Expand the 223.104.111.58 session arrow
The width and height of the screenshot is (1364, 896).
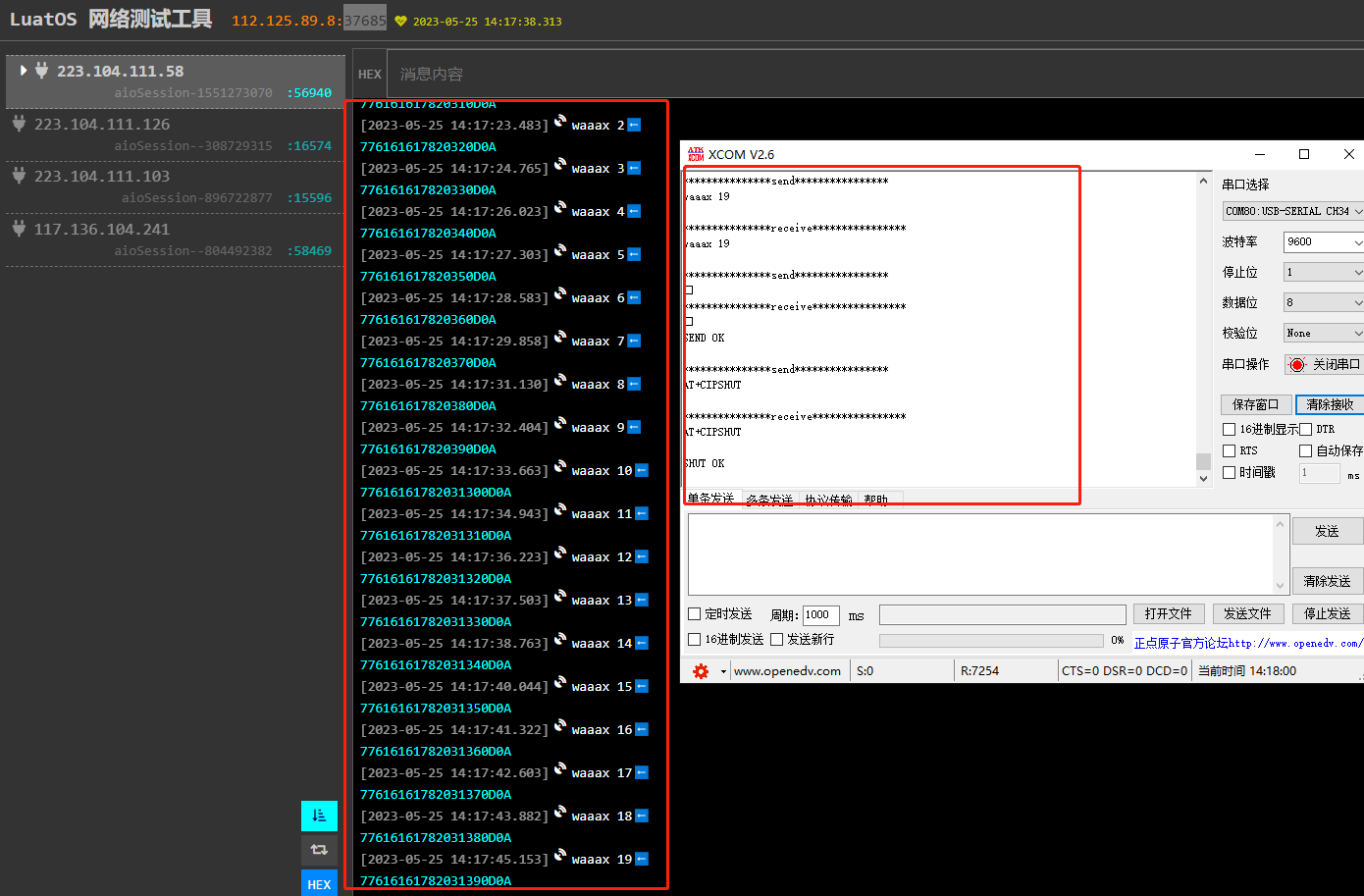point(24,70)
